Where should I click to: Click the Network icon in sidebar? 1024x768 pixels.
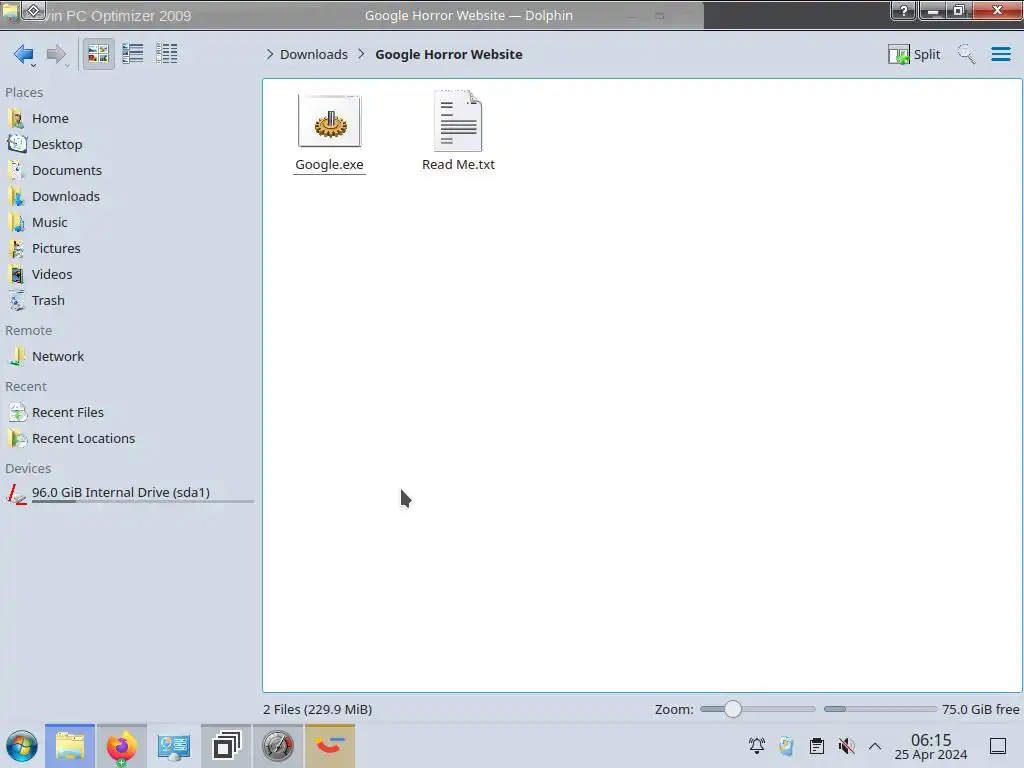[x=17, y=357]
